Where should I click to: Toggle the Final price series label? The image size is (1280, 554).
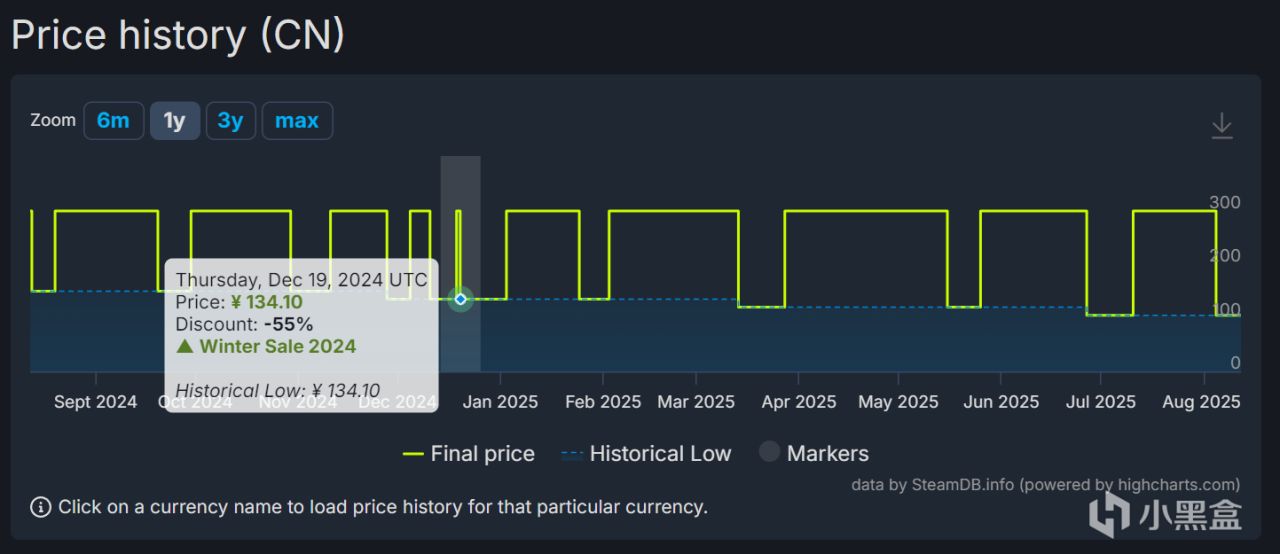click(482, 454)
